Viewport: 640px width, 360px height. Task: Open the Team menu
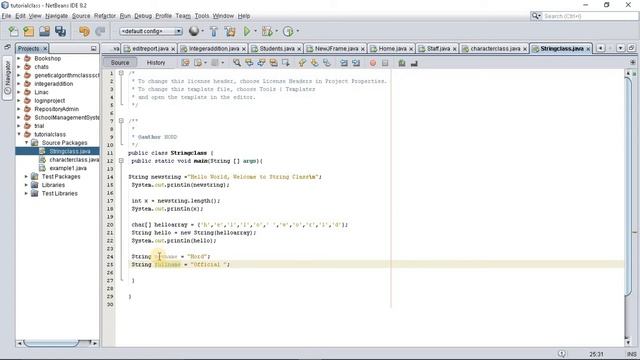(x=183, y=16)
